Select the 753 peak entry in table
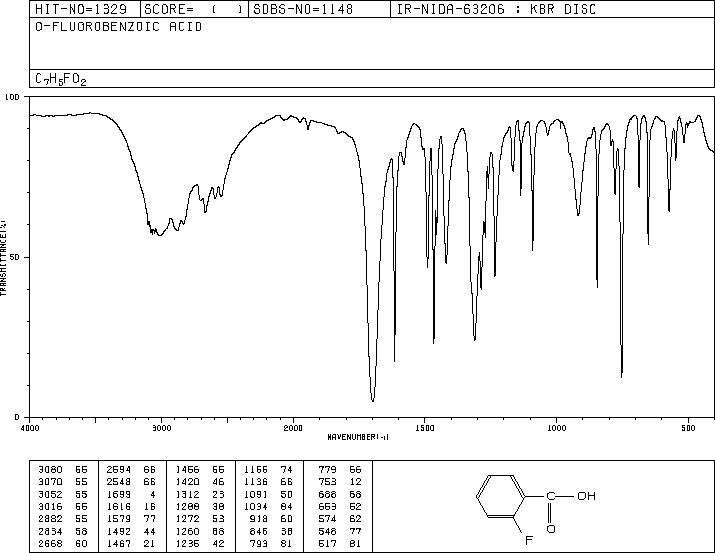 pyautogui.click(x=340, y=482)
